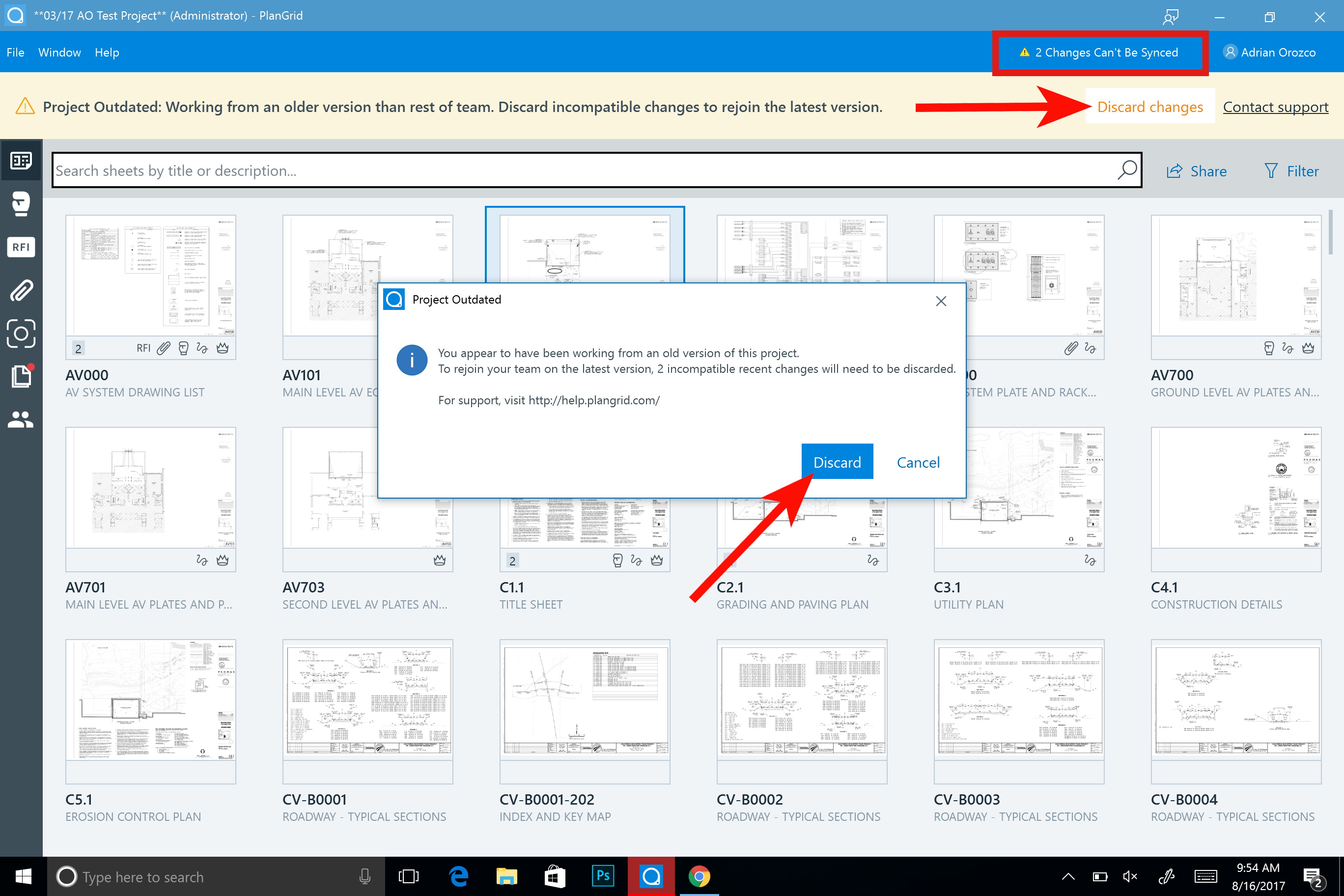Screen dimensions: 1344x896
Task: Click the Share button
Action: point(1197,171)
